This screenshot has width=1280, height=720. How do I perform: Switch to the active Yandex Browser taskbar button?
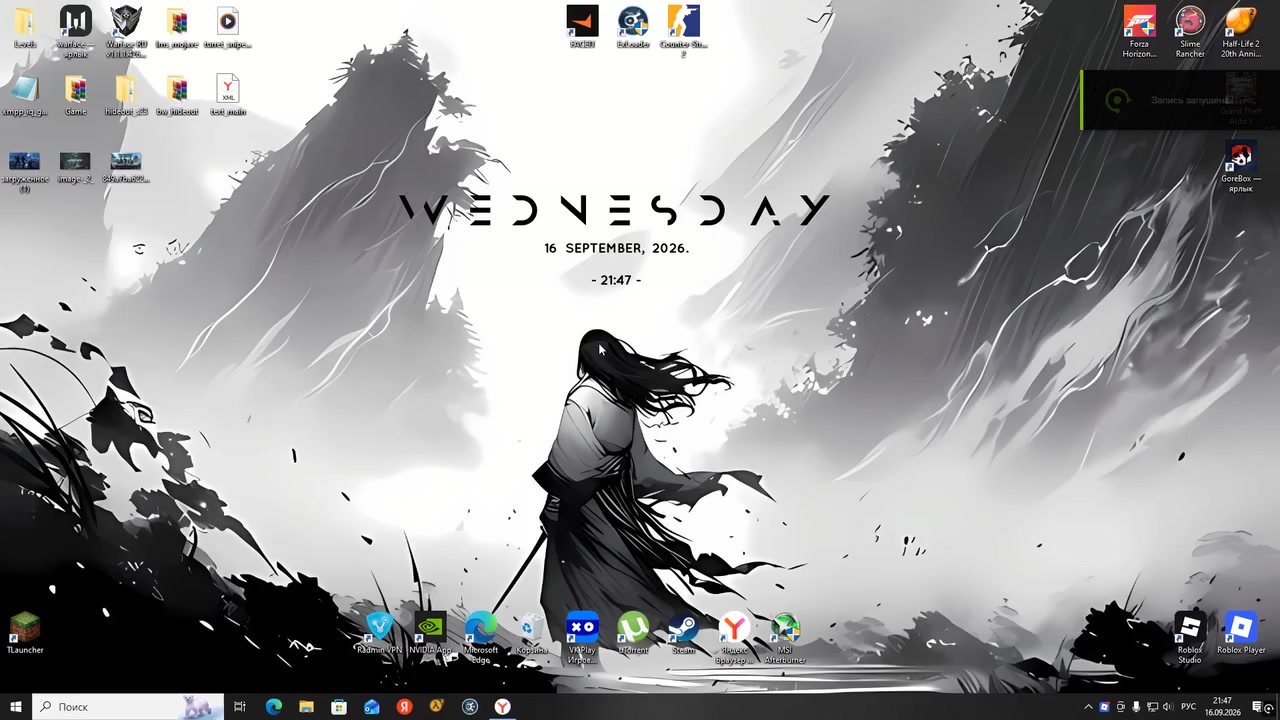(503, 707)
